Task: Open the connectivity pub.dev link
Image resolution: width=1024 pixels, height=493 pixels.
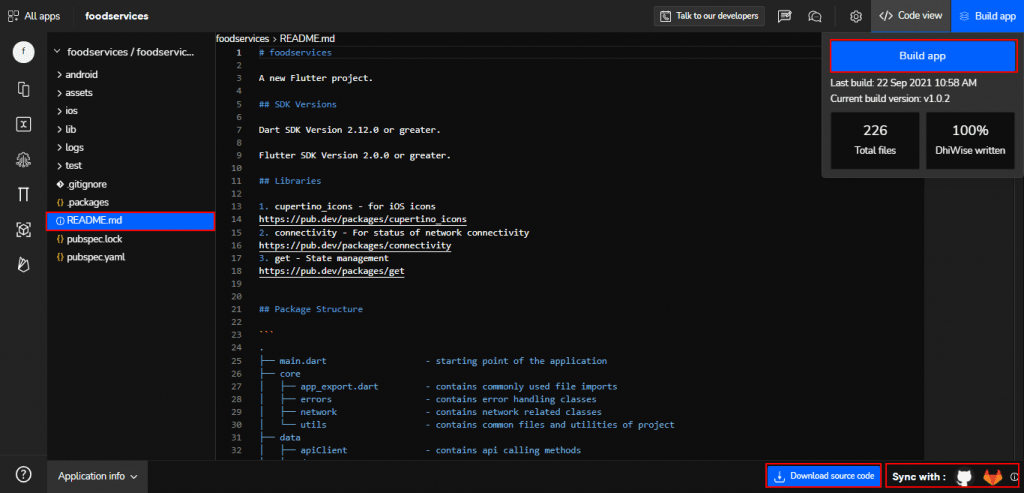Action: click(355, 246)
